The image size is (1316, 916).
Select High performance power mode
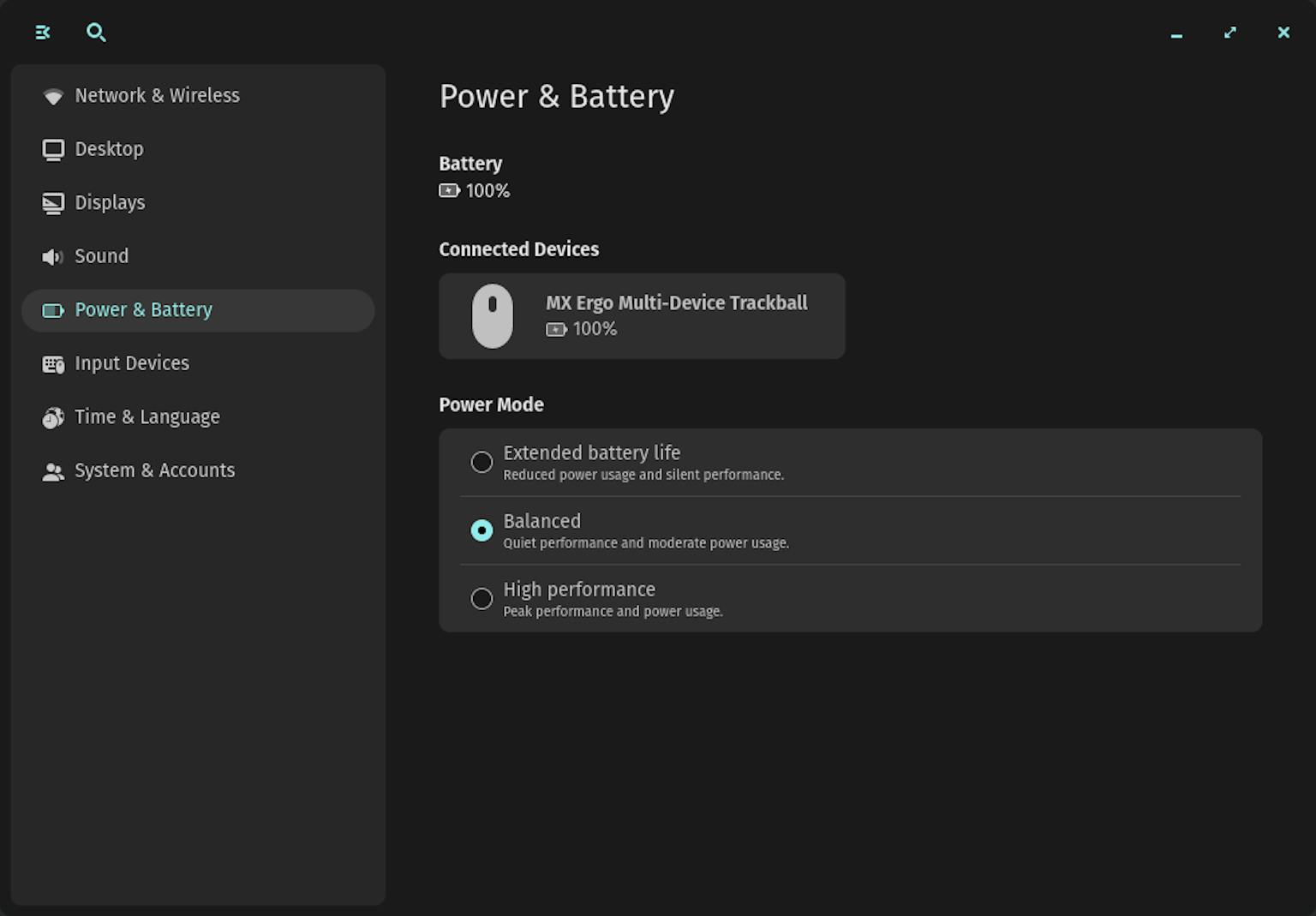482,598
